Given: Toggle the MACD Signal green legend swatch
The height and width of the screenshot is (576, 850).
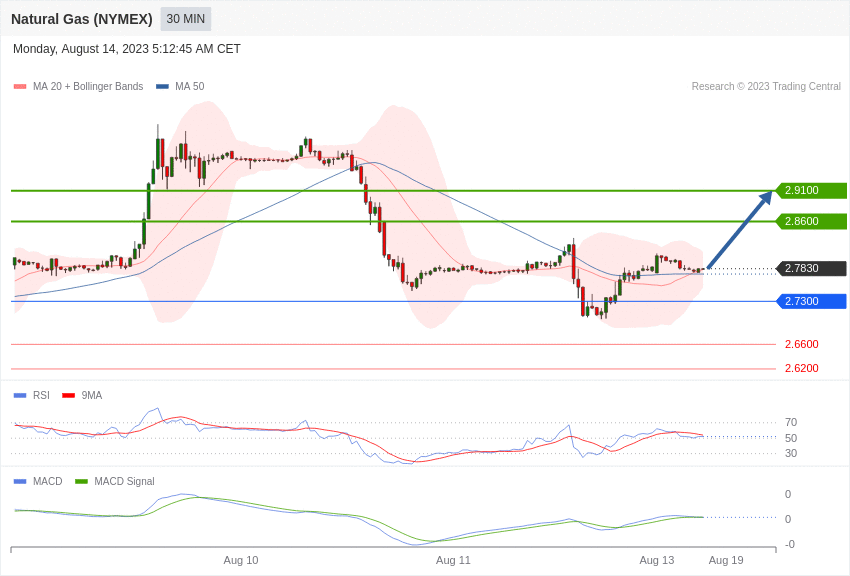Looking at the screenshot, I should pyautogui.click(x=81, y=481).
